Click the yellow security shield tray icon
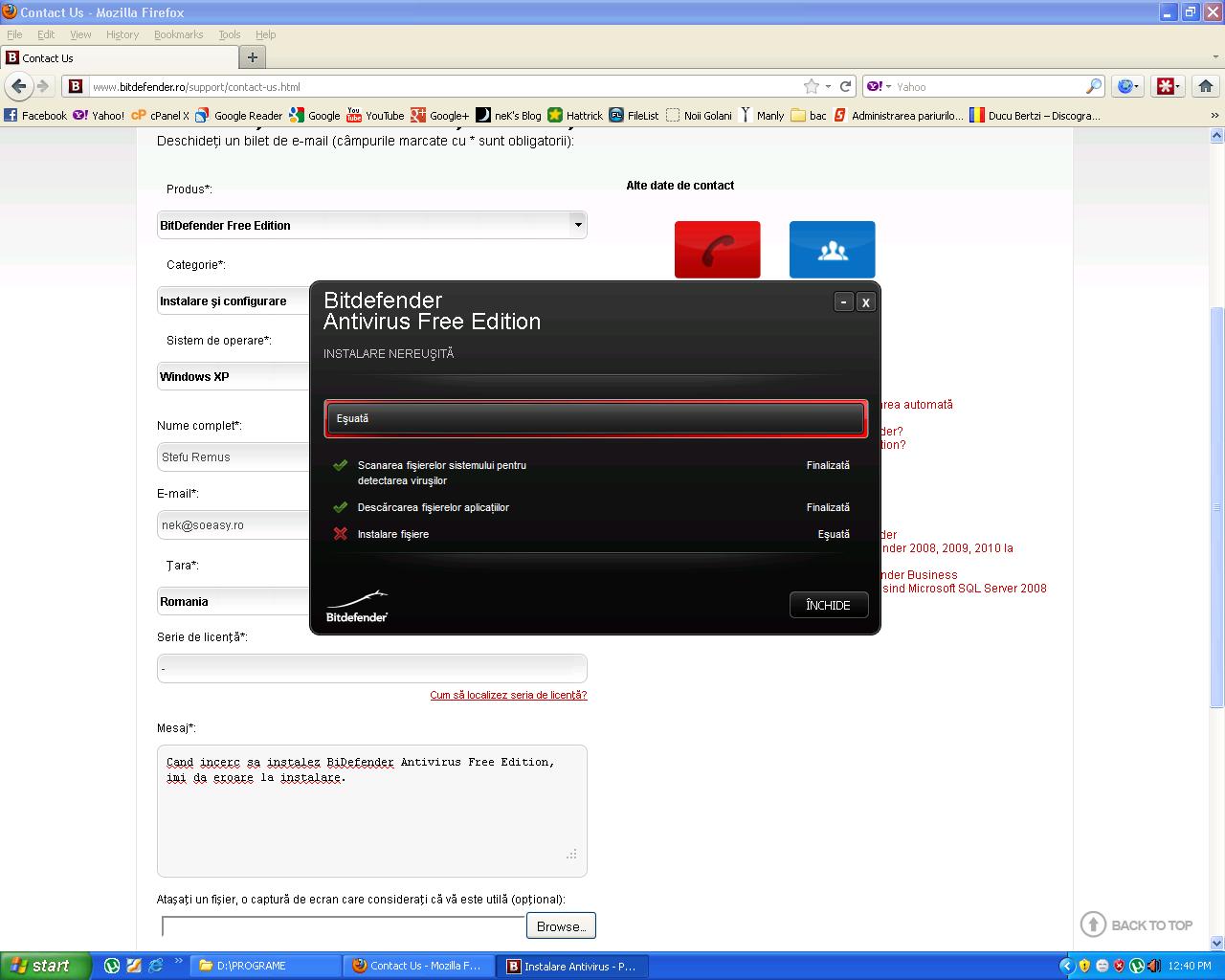 1084,966
